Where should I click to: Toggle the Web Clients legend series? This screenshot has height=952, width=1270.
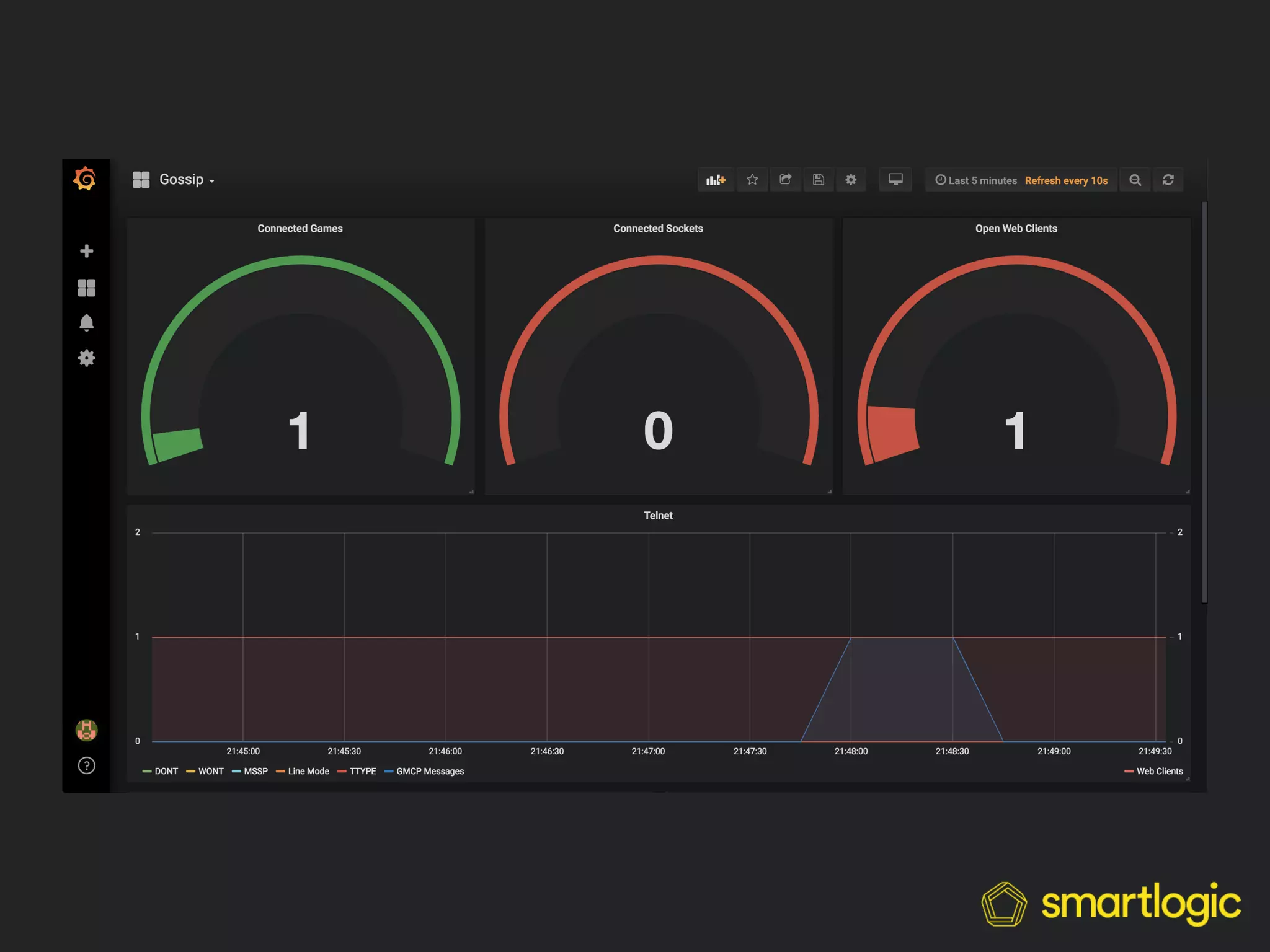1159,771
